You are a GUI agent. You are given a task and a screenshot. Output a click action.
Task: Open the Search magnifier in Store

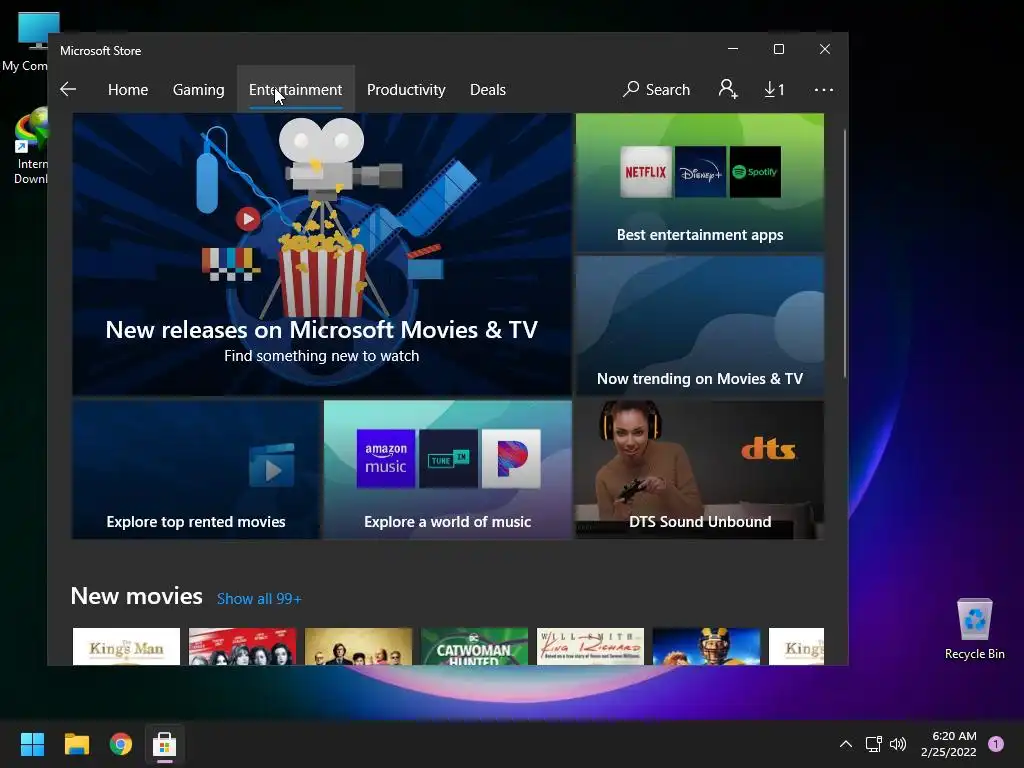(656, 89)
